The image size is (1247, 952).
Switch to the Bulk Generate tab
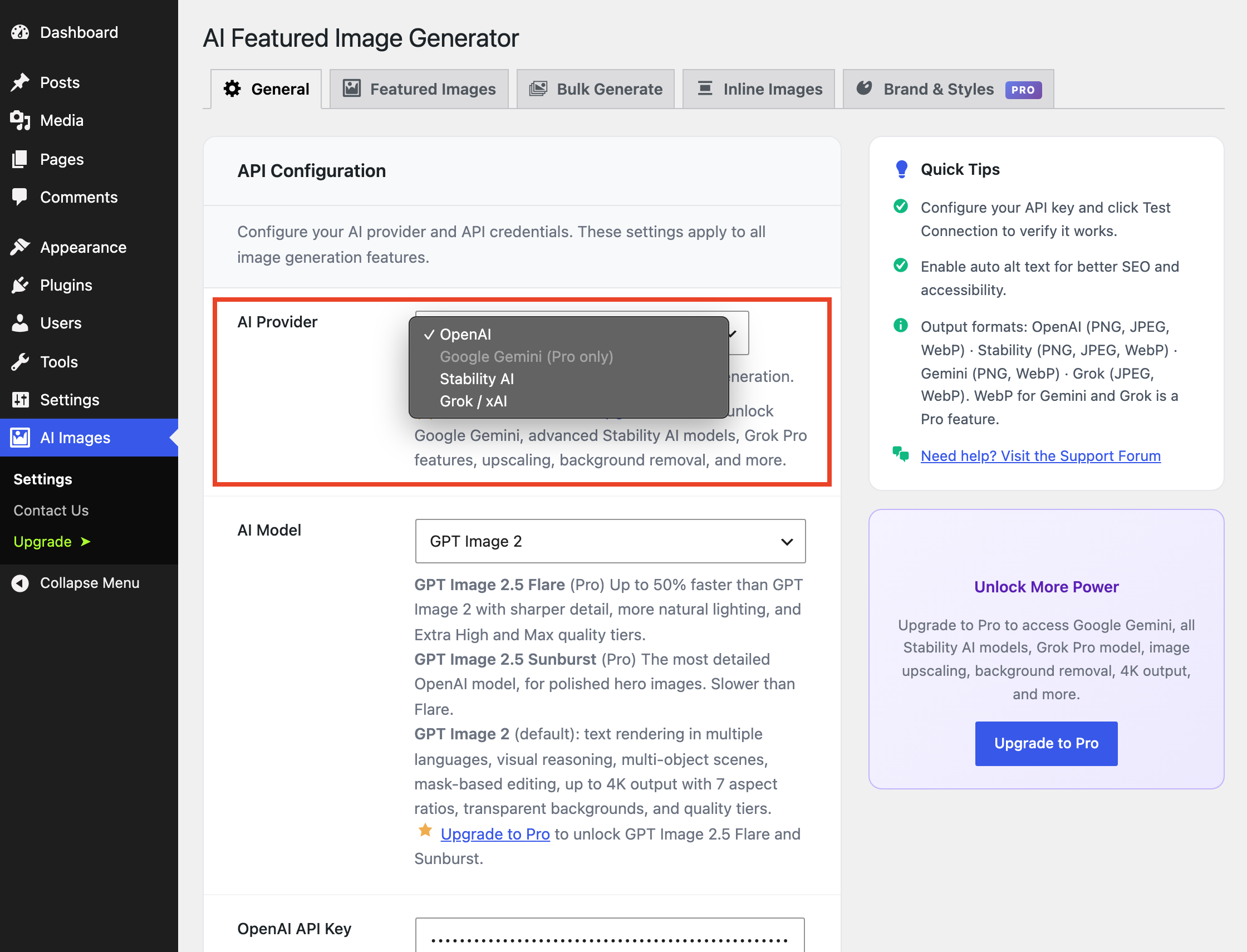coord(596,89)
